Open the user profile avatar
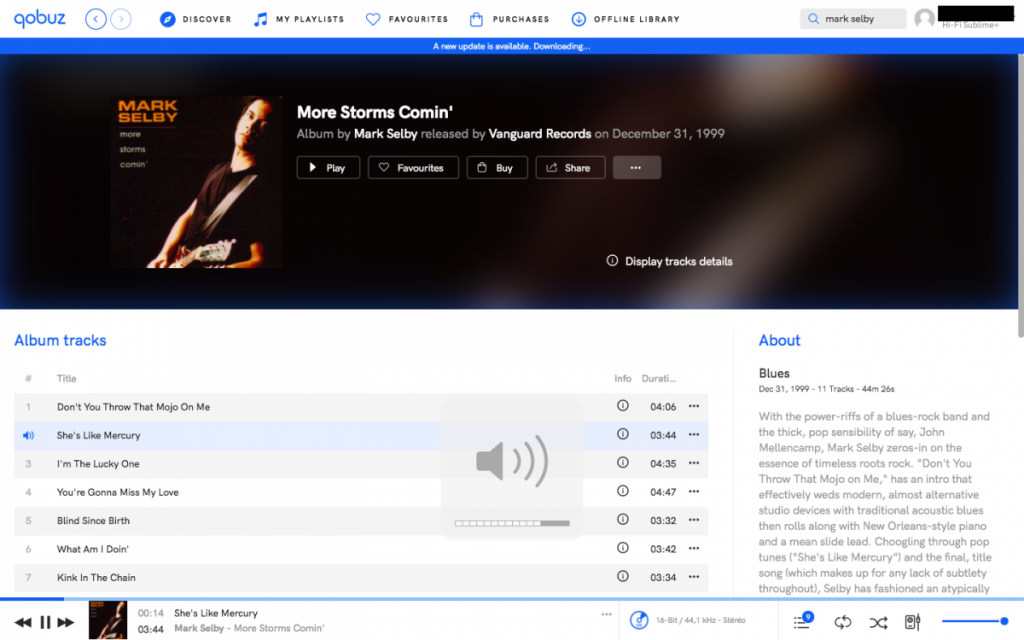 click(x=924, y=18)
